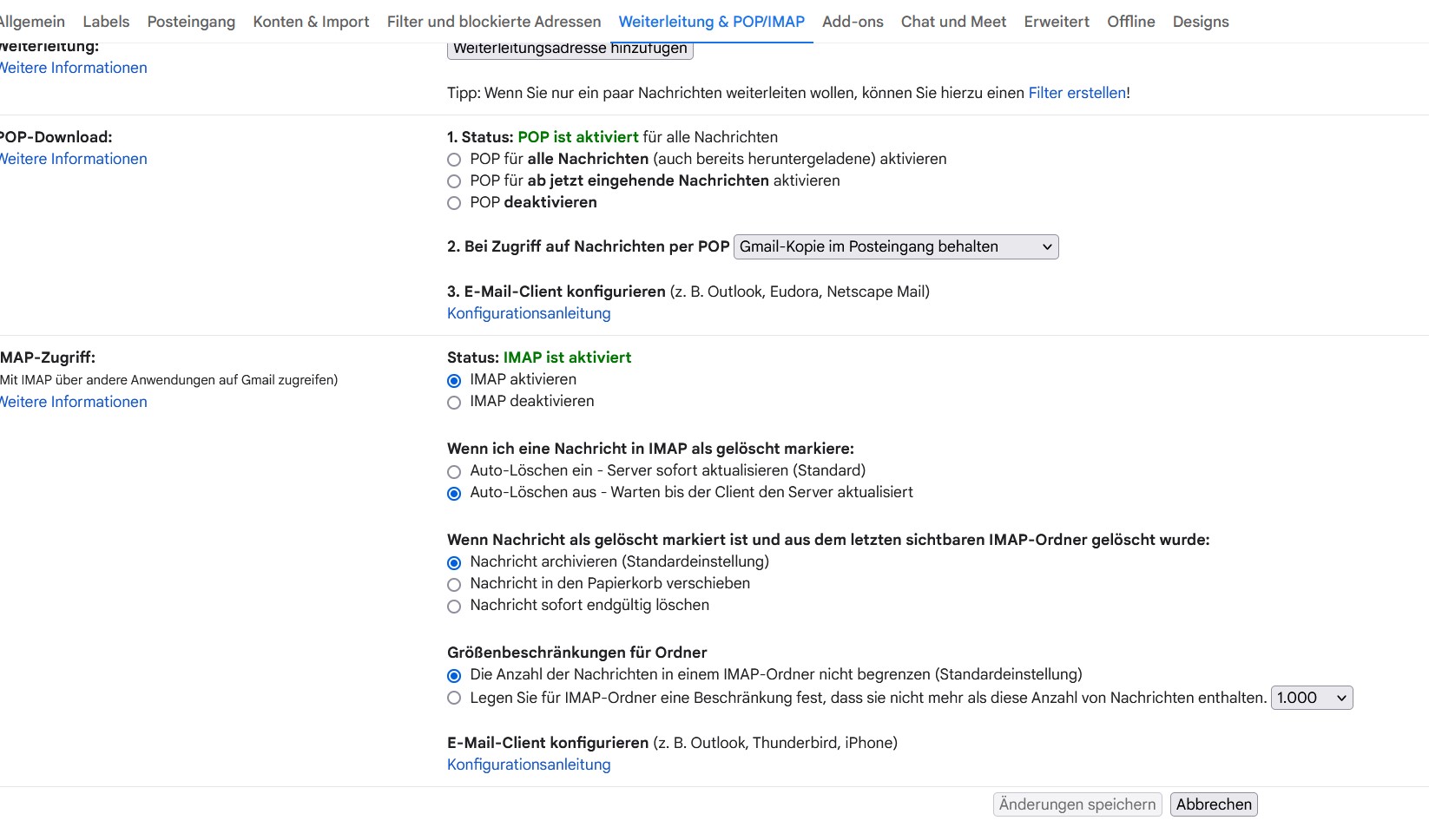Open the Posteingang settings tab

[x=191, y=22]
